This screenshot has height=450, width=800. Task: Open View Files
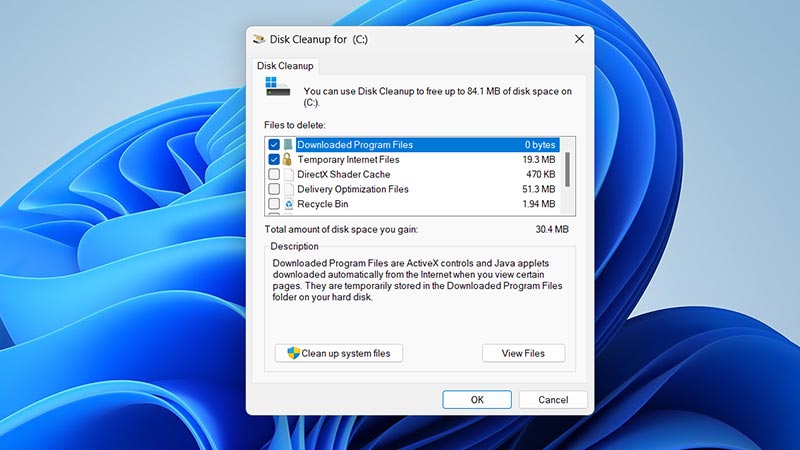[x=523, y=353]
